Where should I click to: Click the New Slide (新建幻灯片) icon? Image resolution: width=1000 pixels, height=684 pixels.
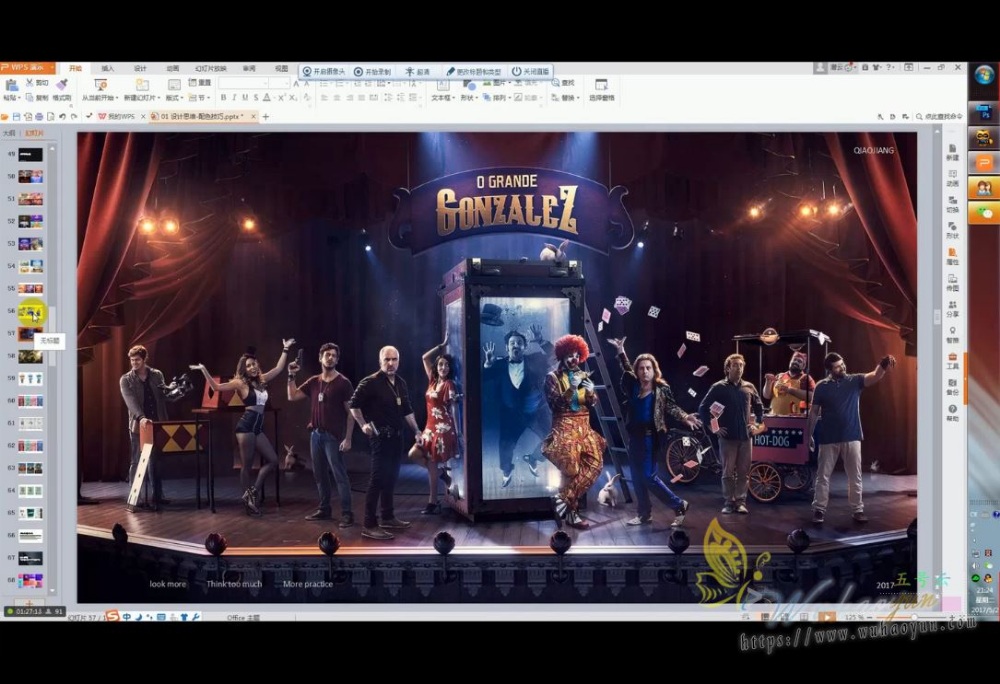click(x=142, y=85)
